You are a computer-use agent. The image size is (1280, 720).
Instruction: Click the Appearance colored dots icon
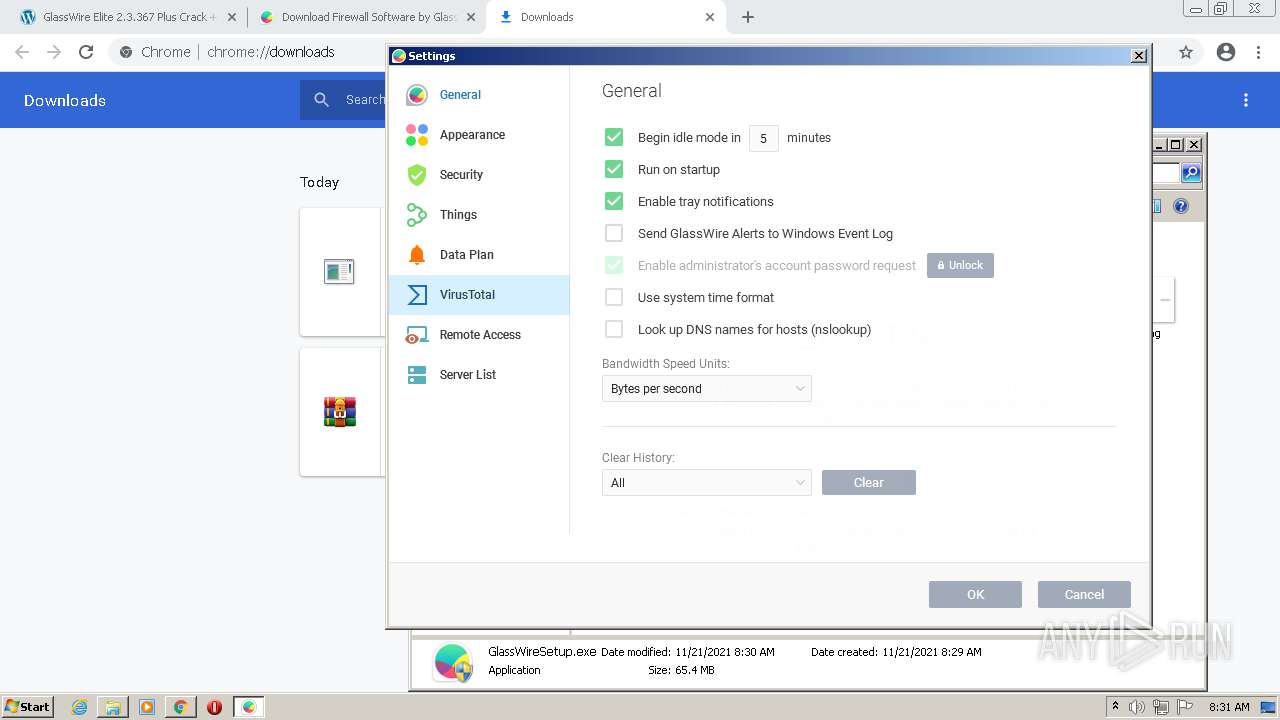(x=417, y=135)
